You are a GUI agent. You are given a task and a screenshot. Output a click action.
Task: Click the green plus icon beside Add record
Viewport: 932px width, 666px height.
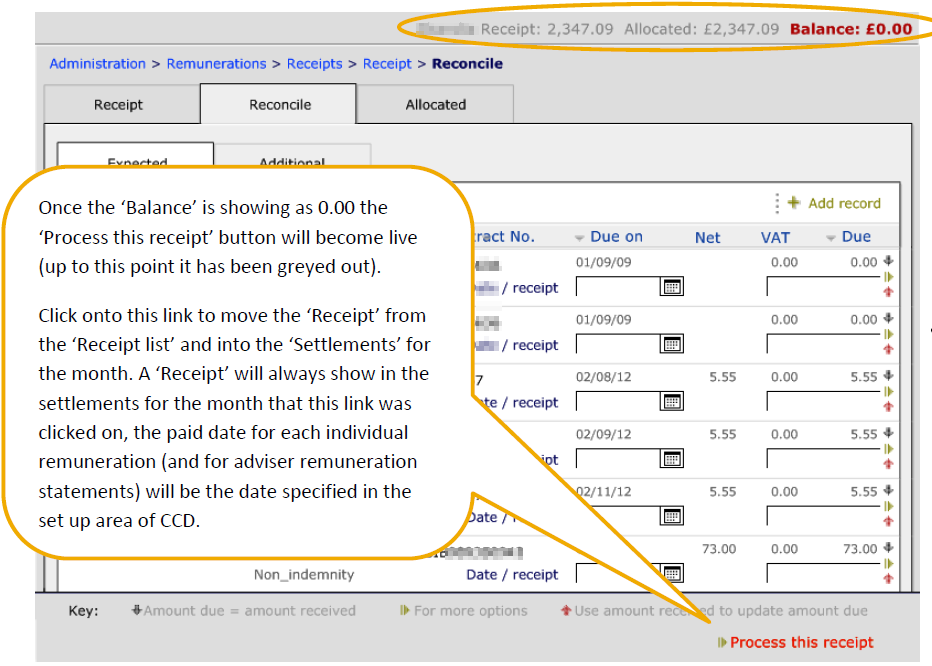tap(794, 203)
